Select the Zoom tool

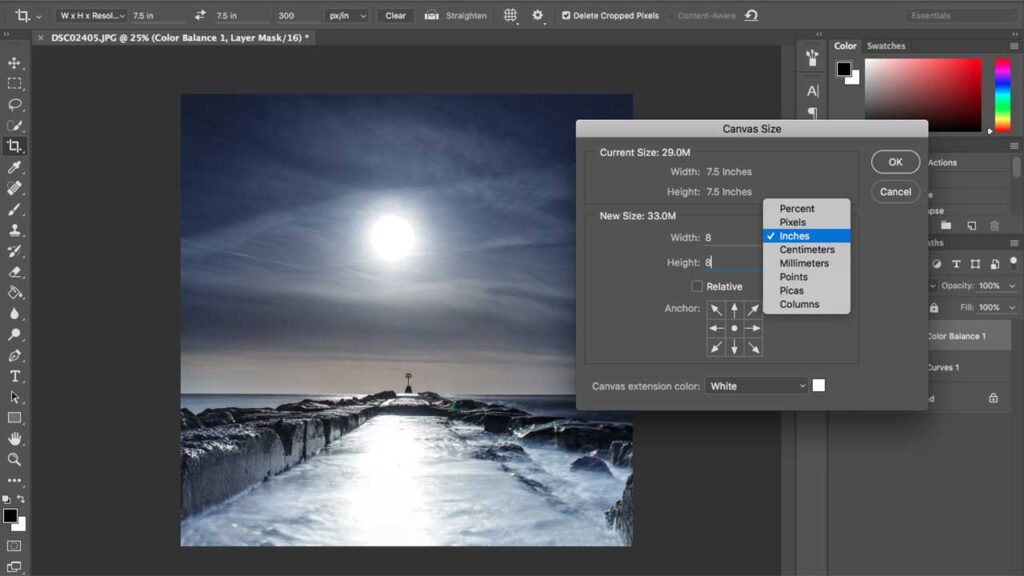[x=14, y=460]
